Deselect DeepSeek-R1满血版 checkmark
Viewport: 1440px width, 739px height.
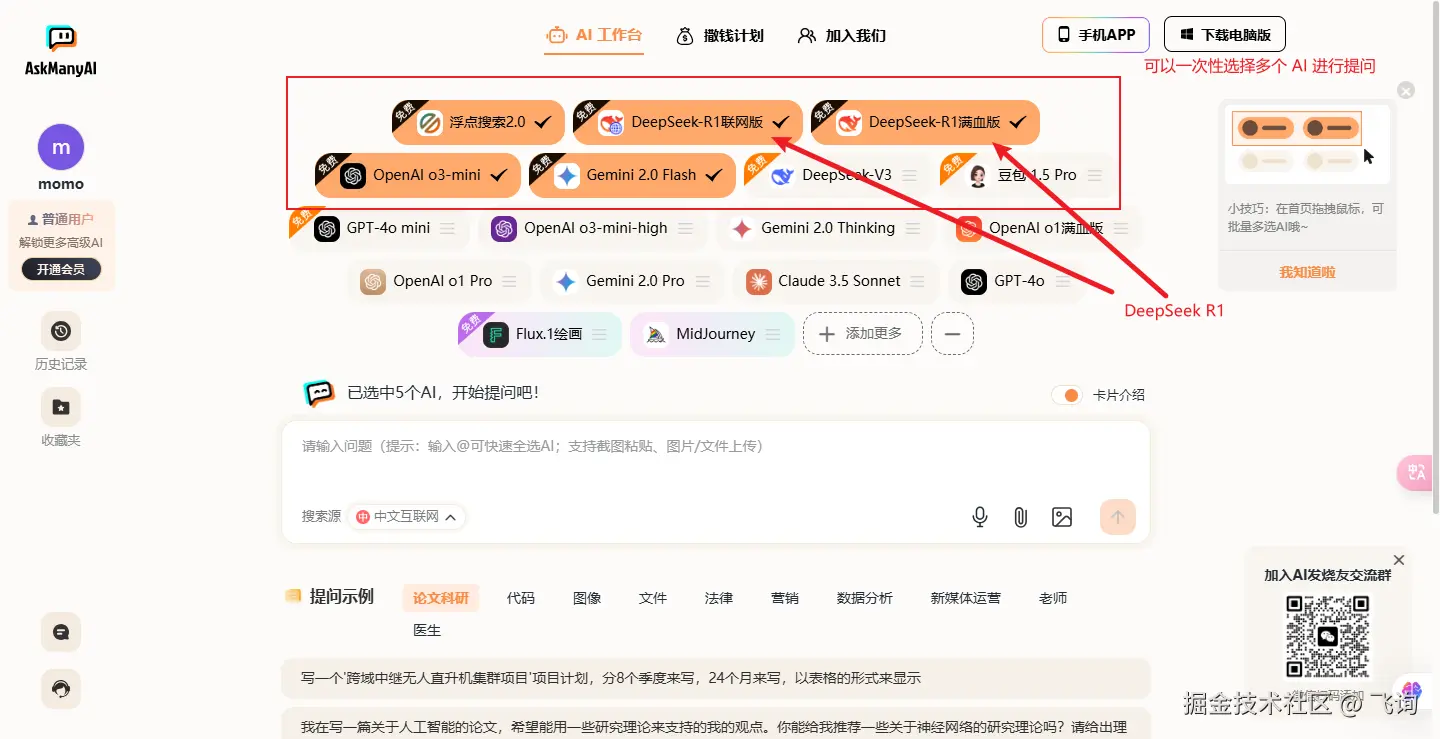point(1018,122)
